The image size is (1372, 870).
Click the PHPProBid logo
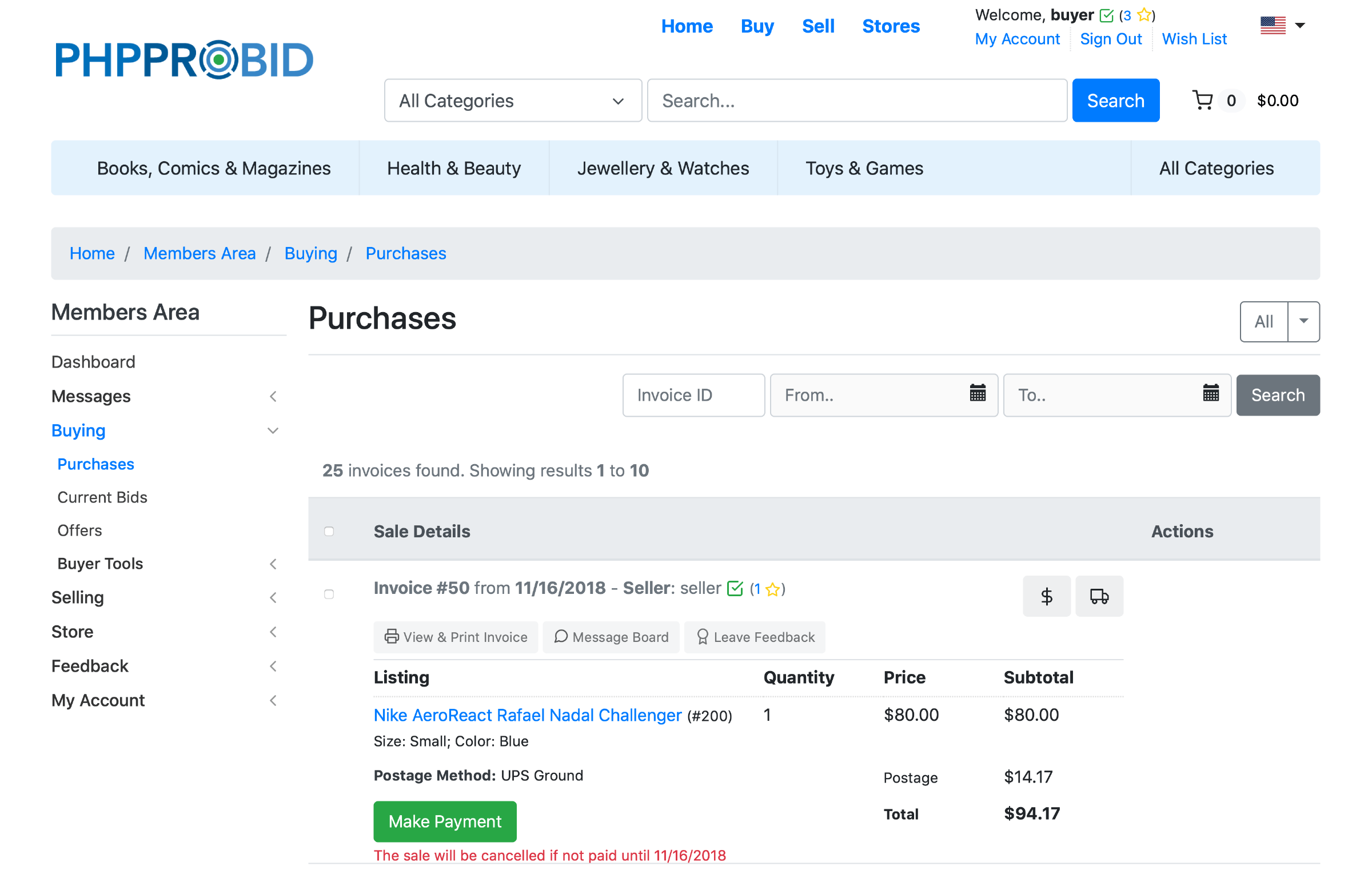[184, 59]
